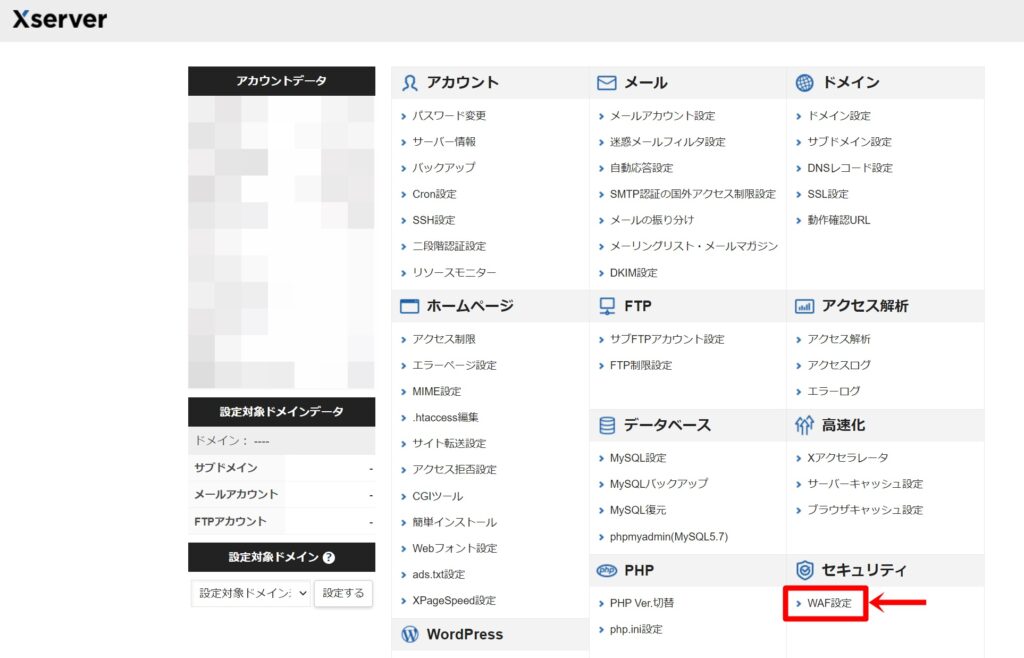Click the データベース database icon
Screen dimensions: 1024x658
pyautogui.click(x=607, y=425)
